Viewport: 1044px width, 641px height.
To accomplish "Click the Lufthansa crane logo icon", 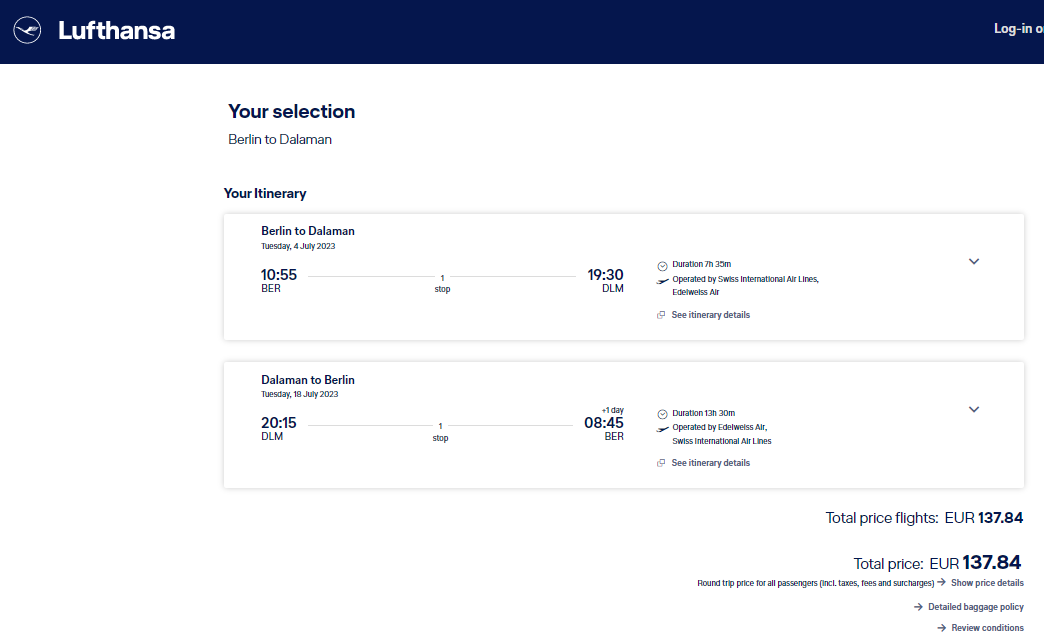I will 27,31.
